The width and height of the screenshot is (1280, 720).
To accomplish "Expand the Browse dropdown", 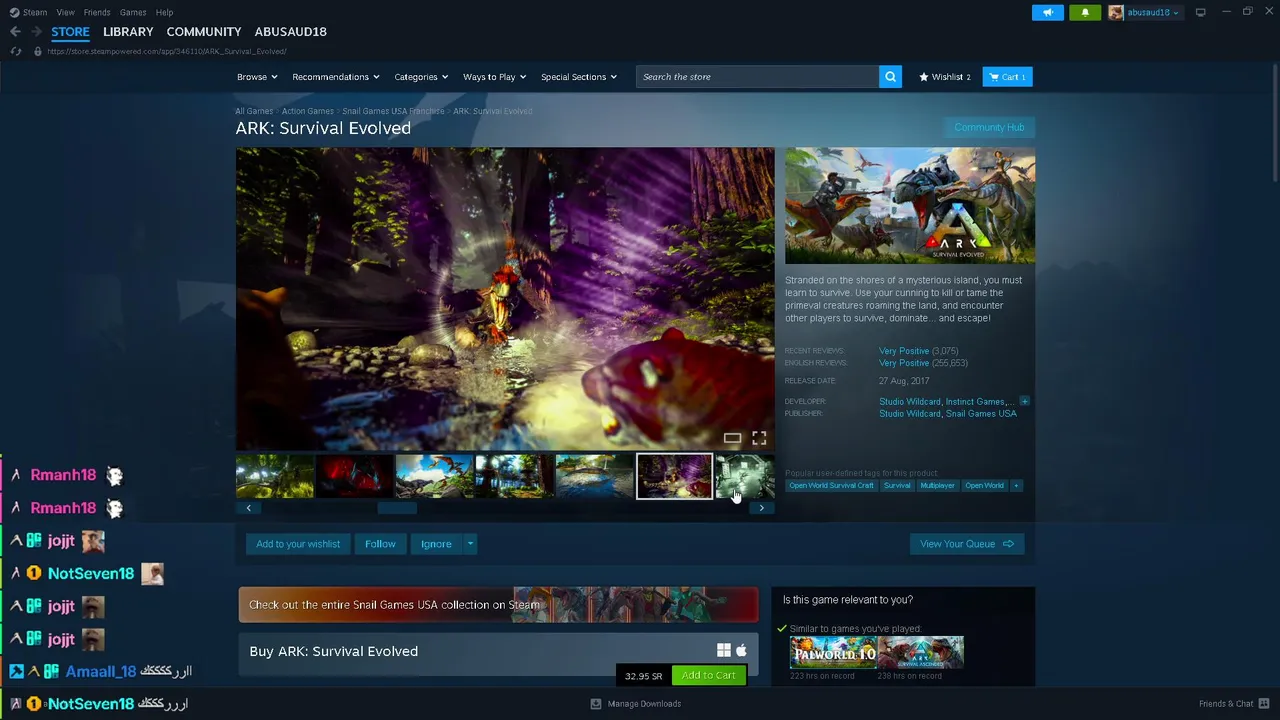I will 258,77.
